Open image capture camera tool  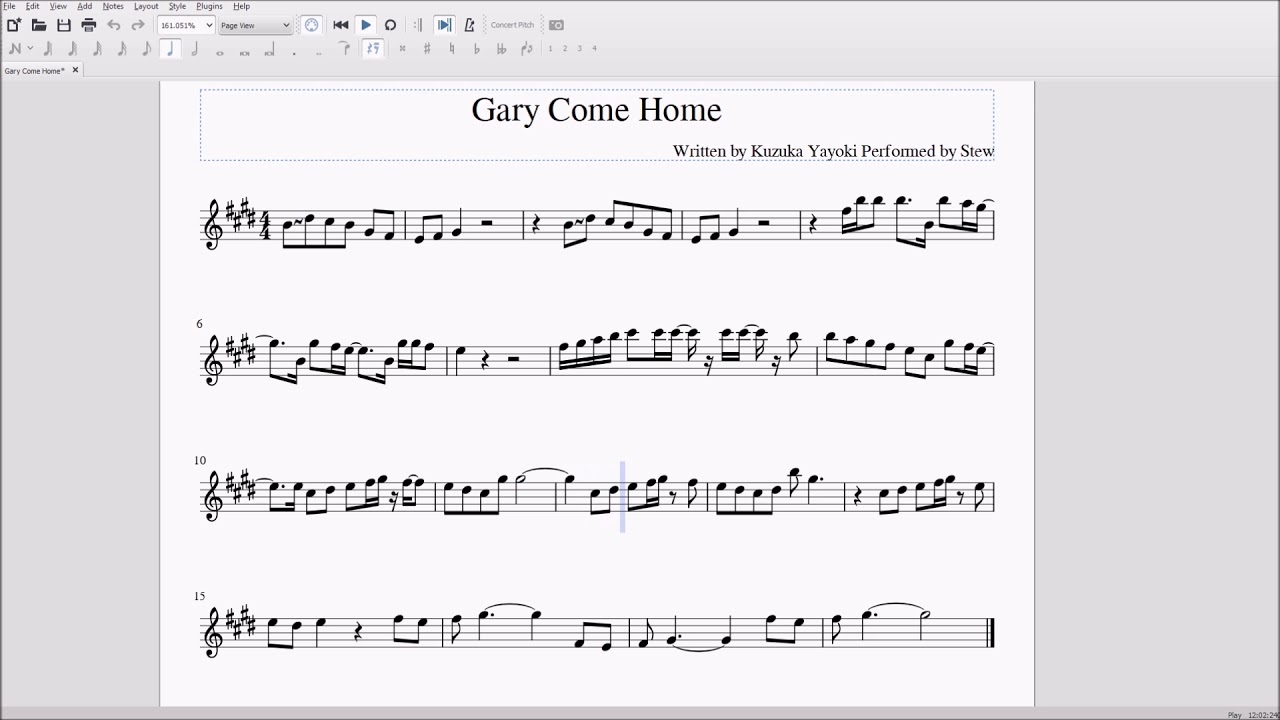556,25
